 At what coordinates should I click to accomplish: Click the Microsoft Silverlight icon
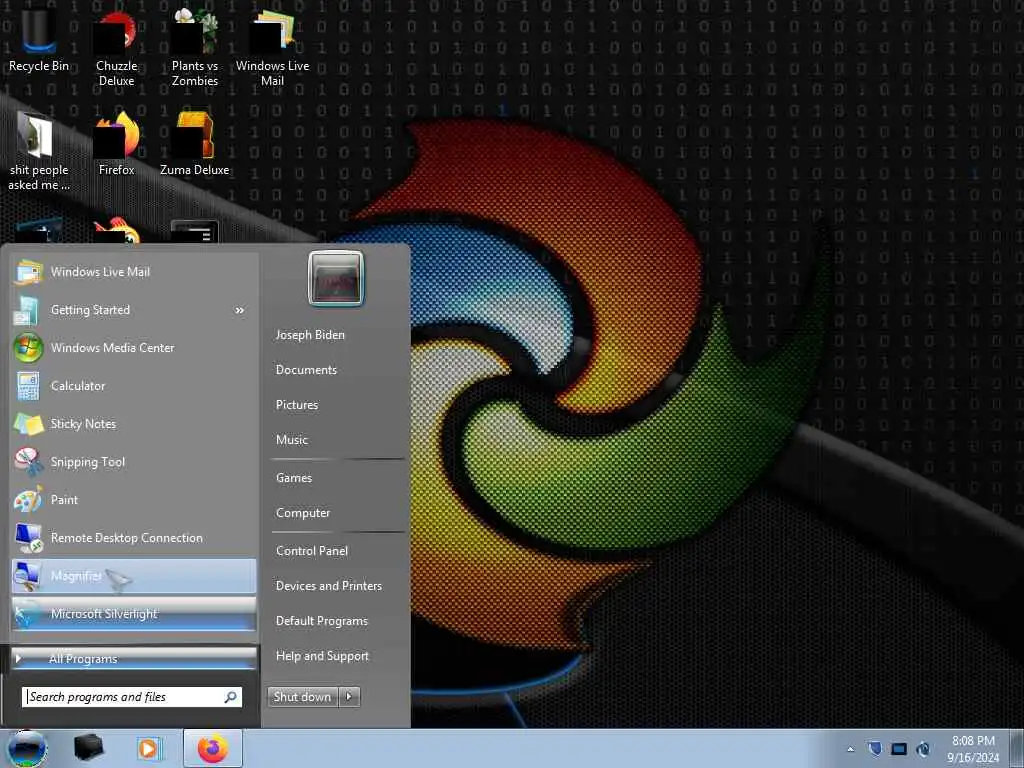coord(28,613)
